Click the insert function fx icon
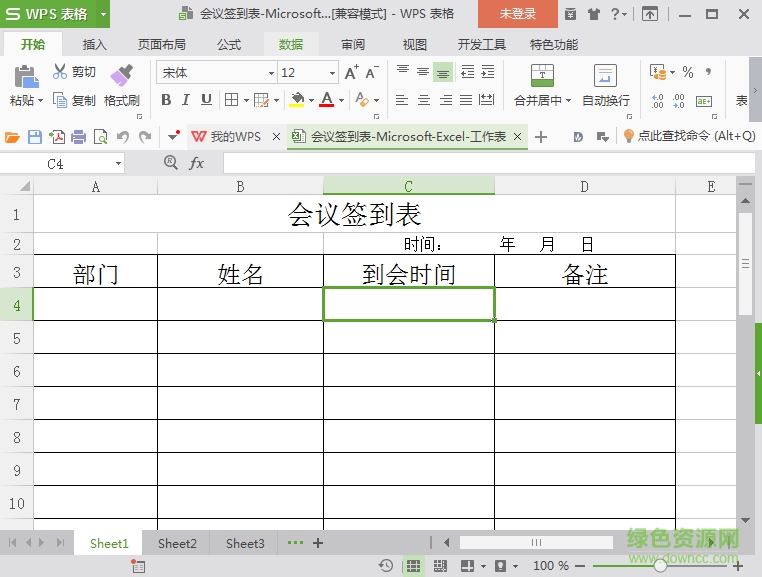This screenshot has height=577, width=762. (x=197, y=163)
